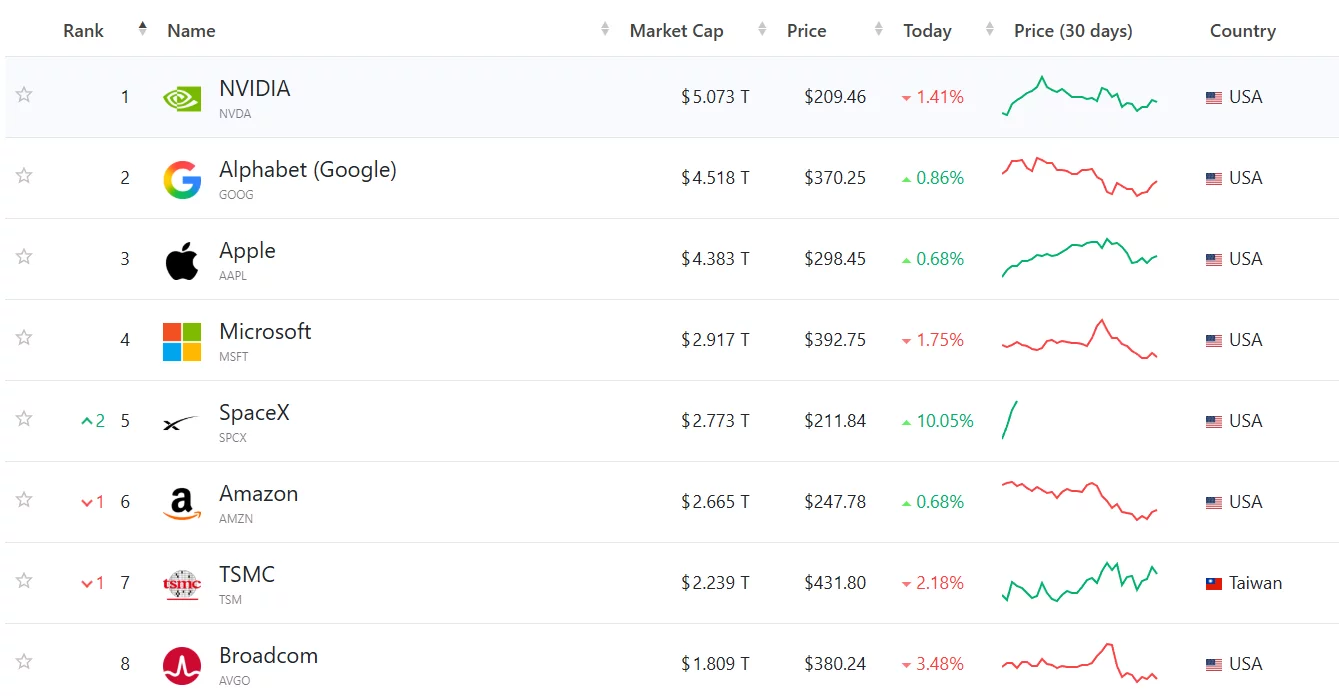Image resolution: width=1339 pixels, height=696 pixels.
Task: Click the USA flag in Amazon row
Action: click(1214, 503)
